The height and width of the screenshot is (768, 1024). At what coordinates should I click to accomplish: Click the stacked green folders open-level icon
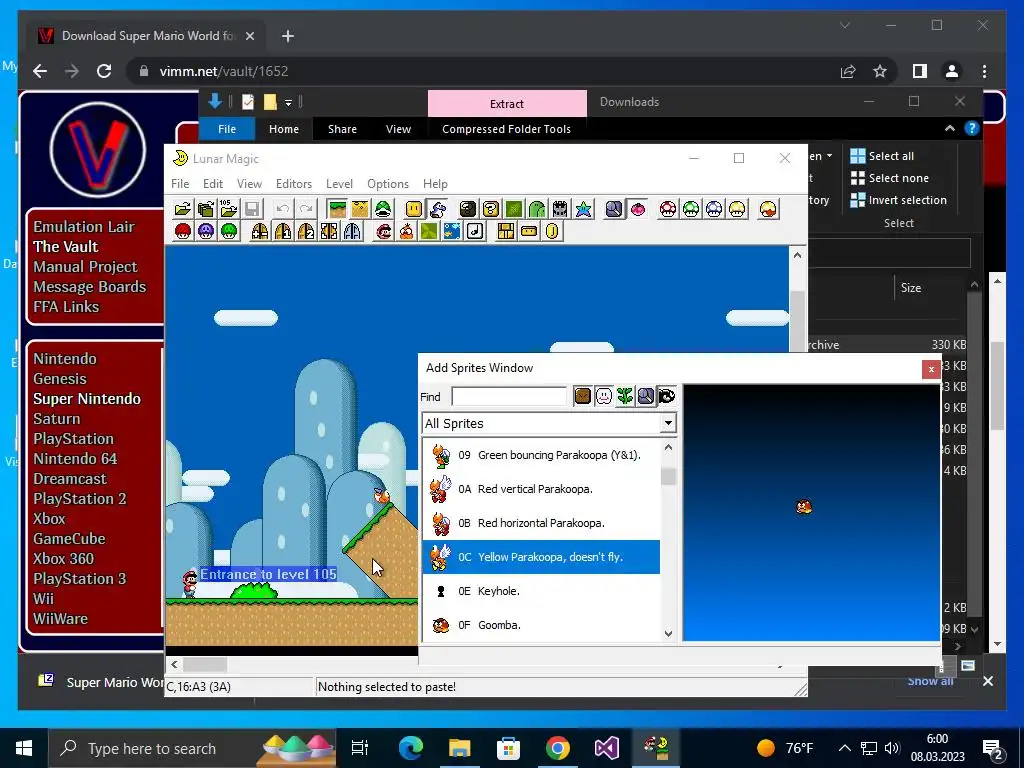tap(206, 209)
